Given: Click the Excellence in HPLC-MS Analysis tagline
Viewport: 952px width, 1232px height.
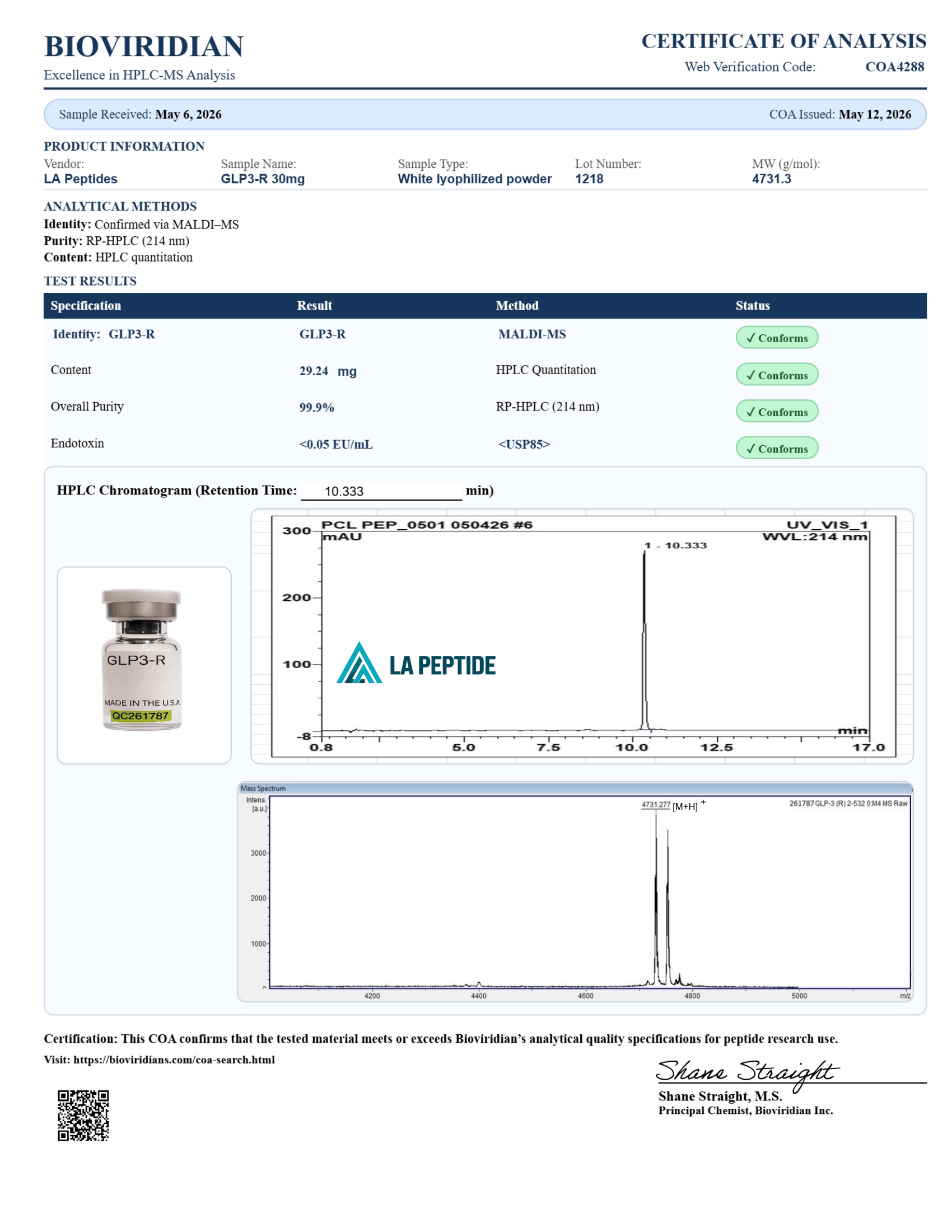Looking at the screenshot, I should [139, 75].
